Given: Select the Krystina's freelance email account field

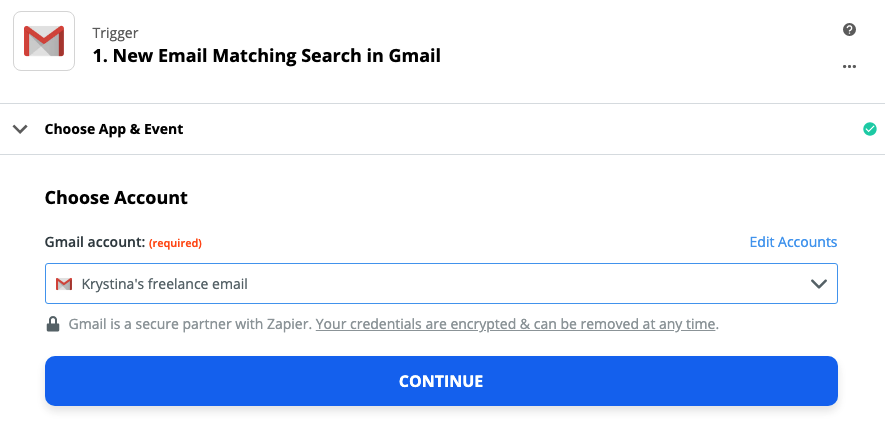Looking at the screenshot, I should coord(441,283).
